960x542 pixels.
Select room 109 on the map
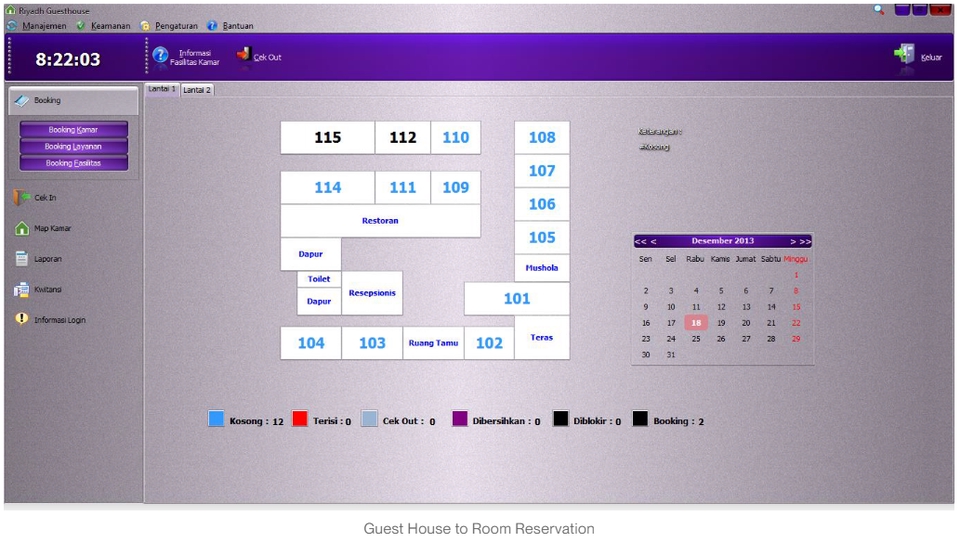(x=456, y=187)
